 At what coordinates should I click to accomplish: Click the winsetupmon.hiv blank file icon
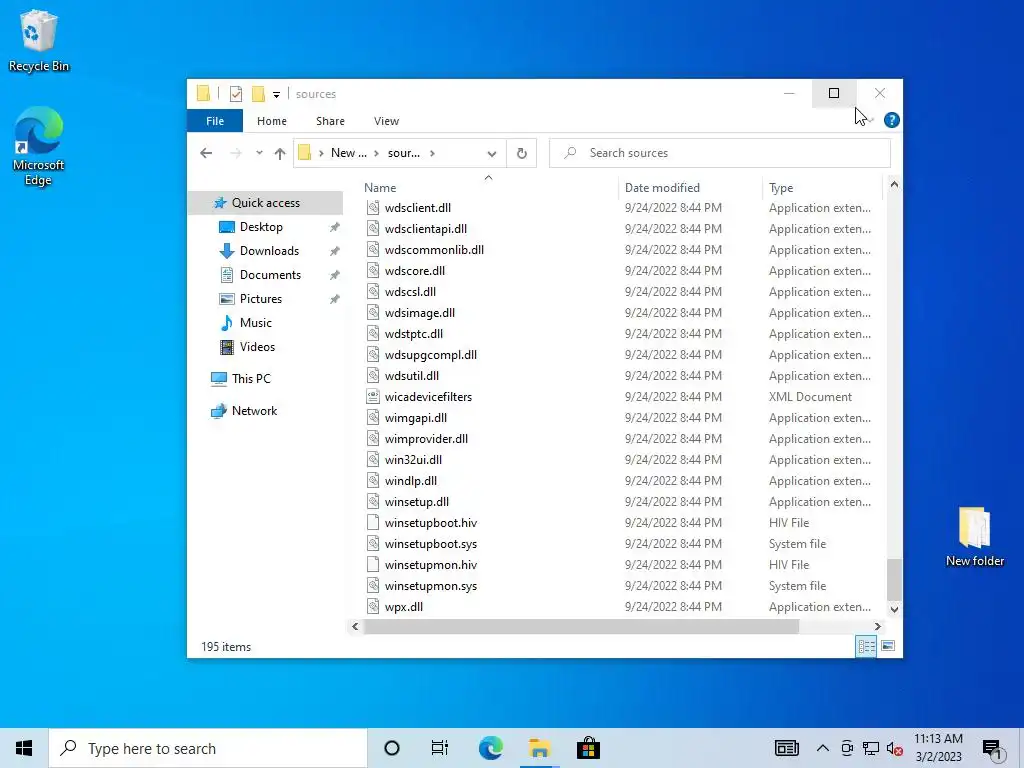coord(373,564)
